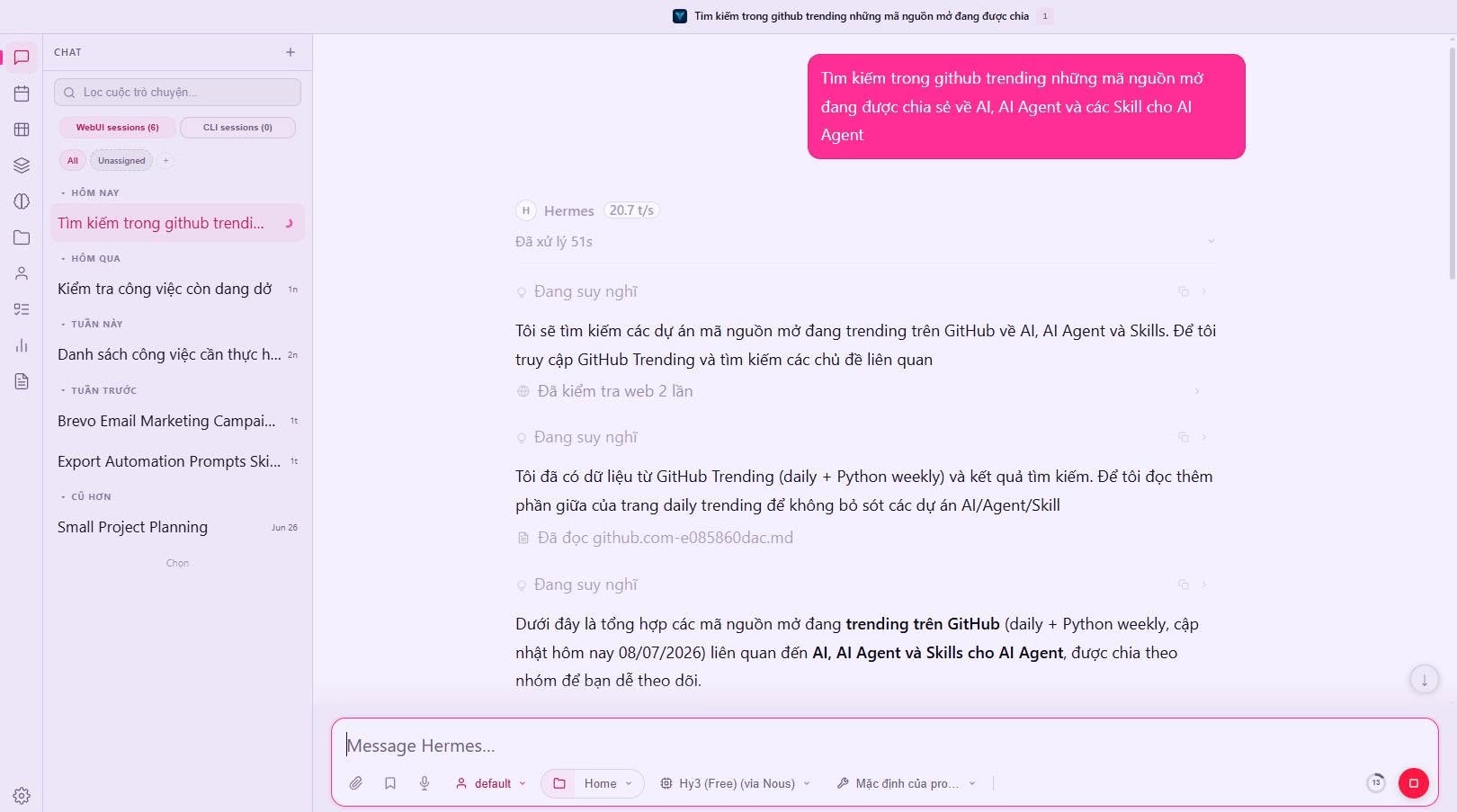Add a filter with plus chip

(165, 161)
